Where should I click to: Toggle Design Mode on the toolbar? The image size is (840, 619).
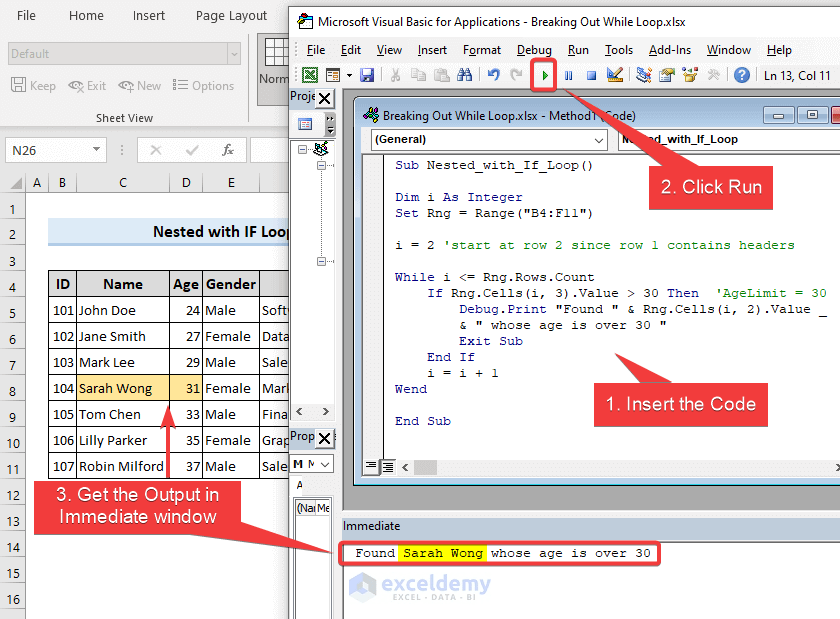click(x=615, y=75)
